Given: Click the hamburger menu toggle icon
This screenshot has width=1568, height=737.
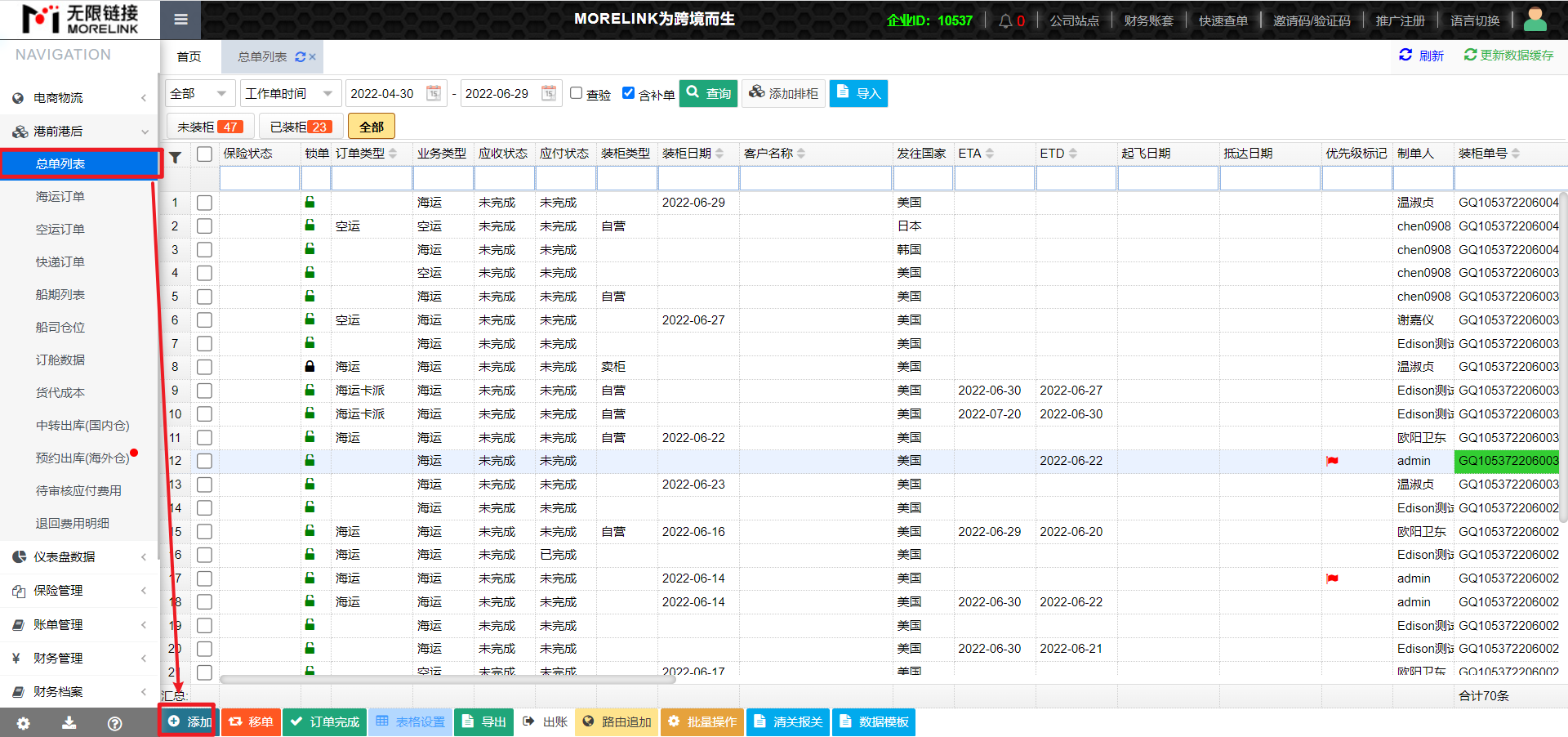Looking at the screenshot, I should pos(180,20).
